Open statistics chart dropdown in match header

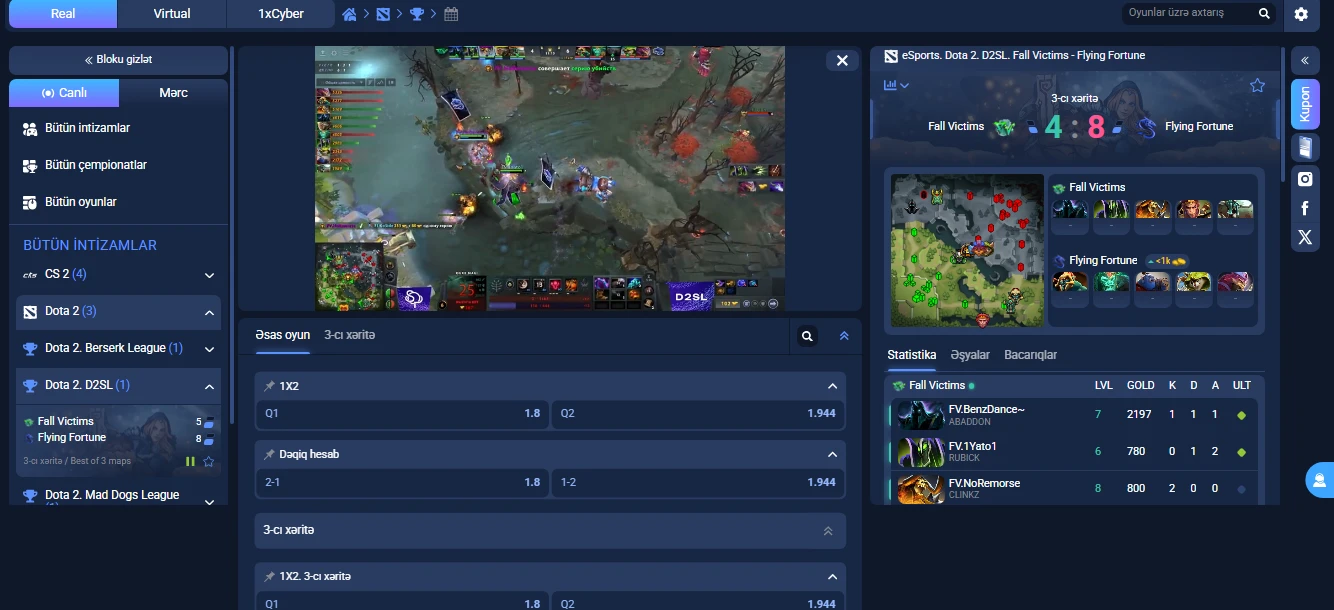[x=896, y=85]
